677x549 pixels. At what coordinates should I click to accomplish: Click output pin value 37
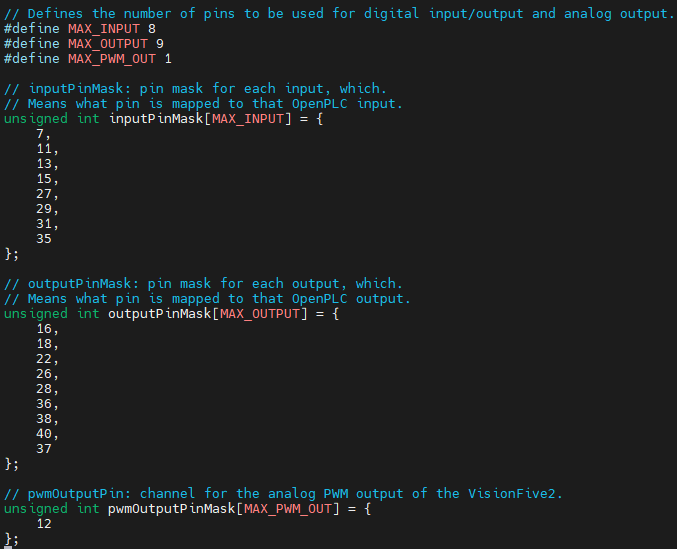point(44,449)
